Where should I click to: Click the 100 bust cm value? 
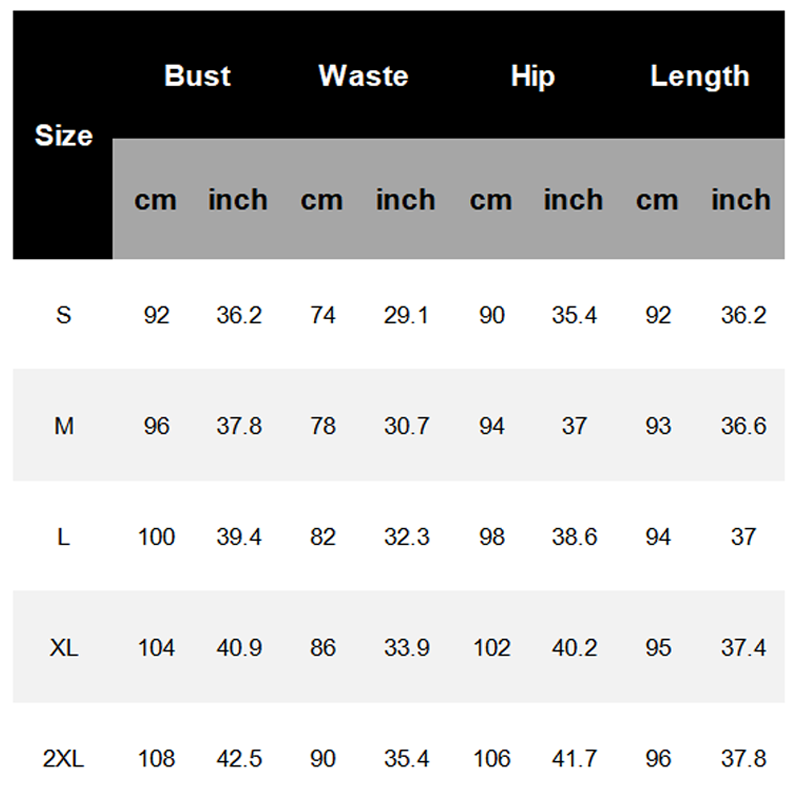click(156, 537)
